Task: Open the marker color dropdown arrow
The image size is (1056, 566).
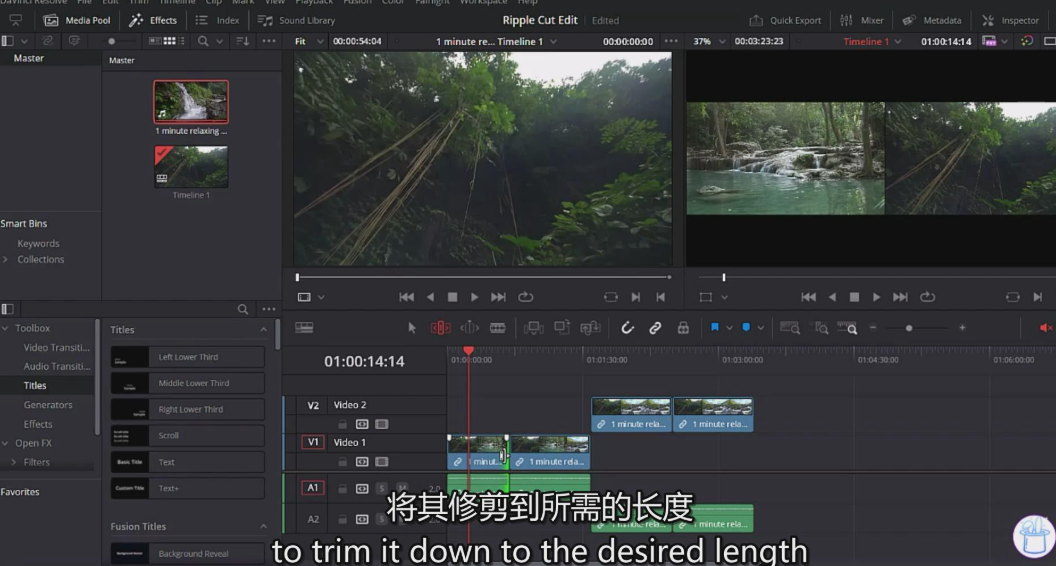Action: point(760,328)
